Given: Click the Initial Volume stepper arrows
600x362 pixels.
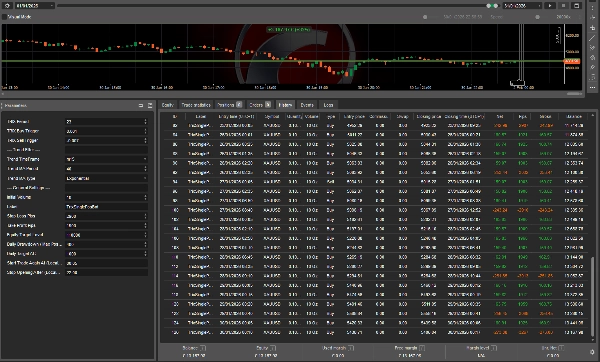Looking at the screenshot, I should click(x=145, y=197).
